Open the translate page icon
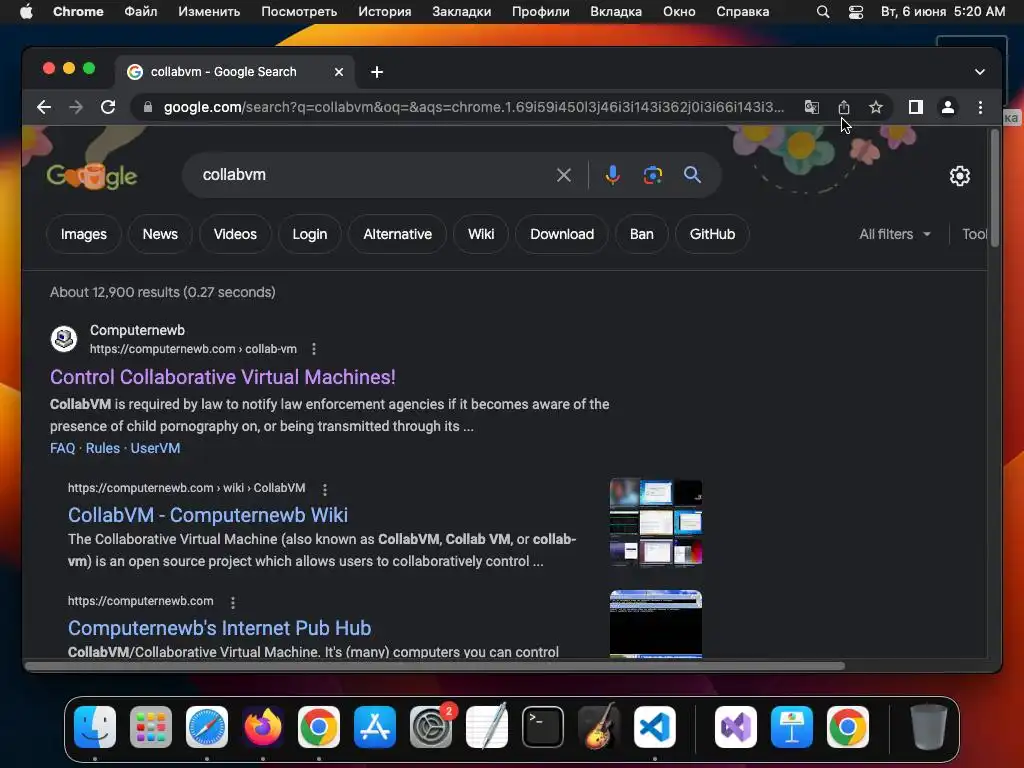 pos(812,107)
